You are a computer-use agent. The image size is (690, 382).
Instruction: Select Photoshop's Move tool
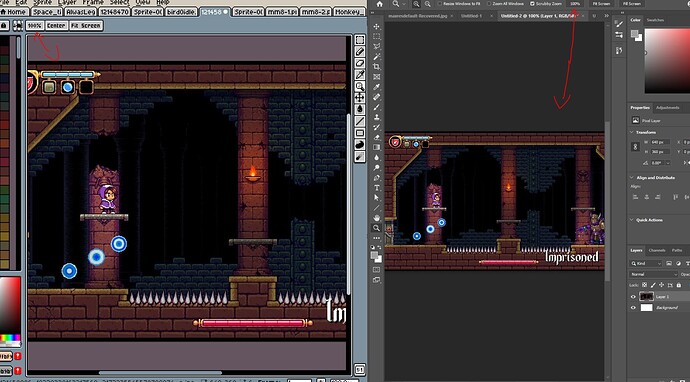click(x=376, y=26)
